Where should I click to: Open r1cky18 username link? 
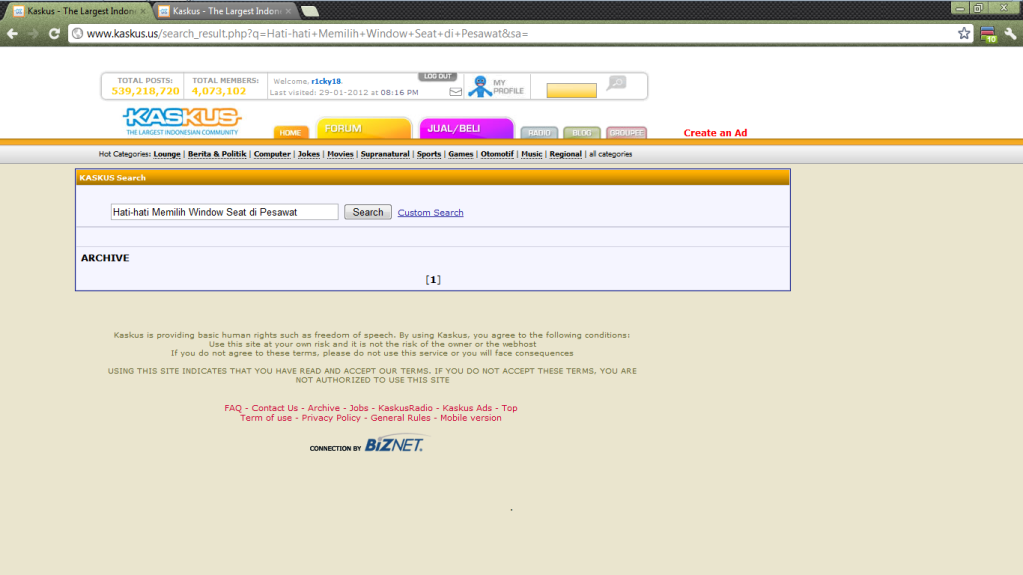[x=326, y=82]
